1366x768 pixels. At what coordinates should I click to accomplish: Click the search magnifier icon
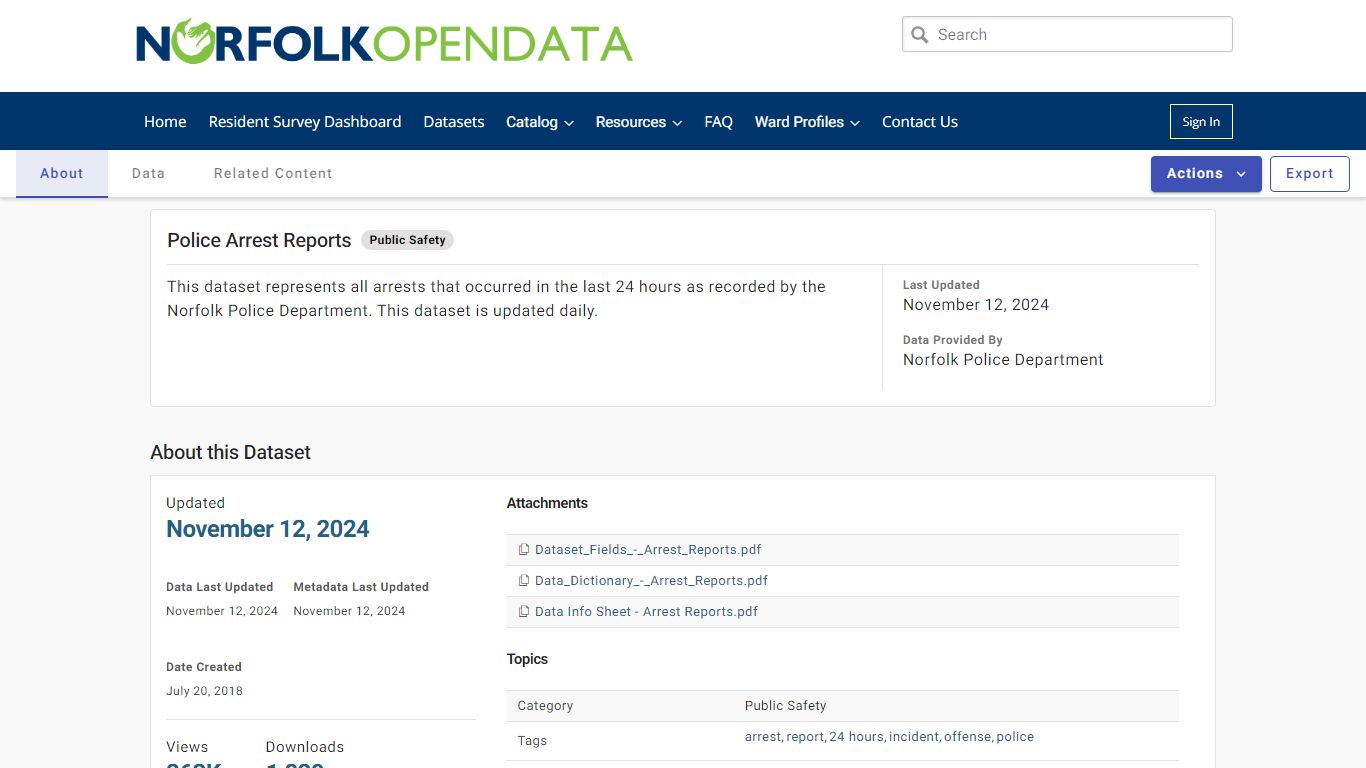(920, 35)
